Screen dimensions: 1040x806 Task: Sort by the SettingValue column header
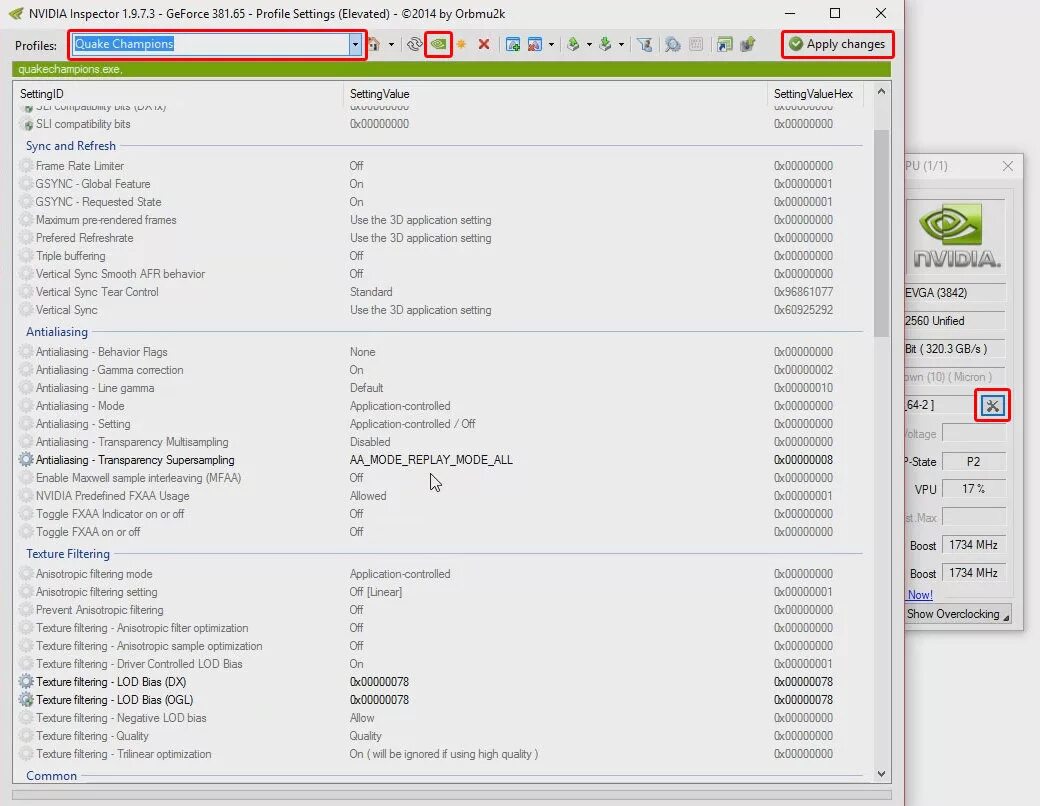pyautogui.click(x=554, y=94)
